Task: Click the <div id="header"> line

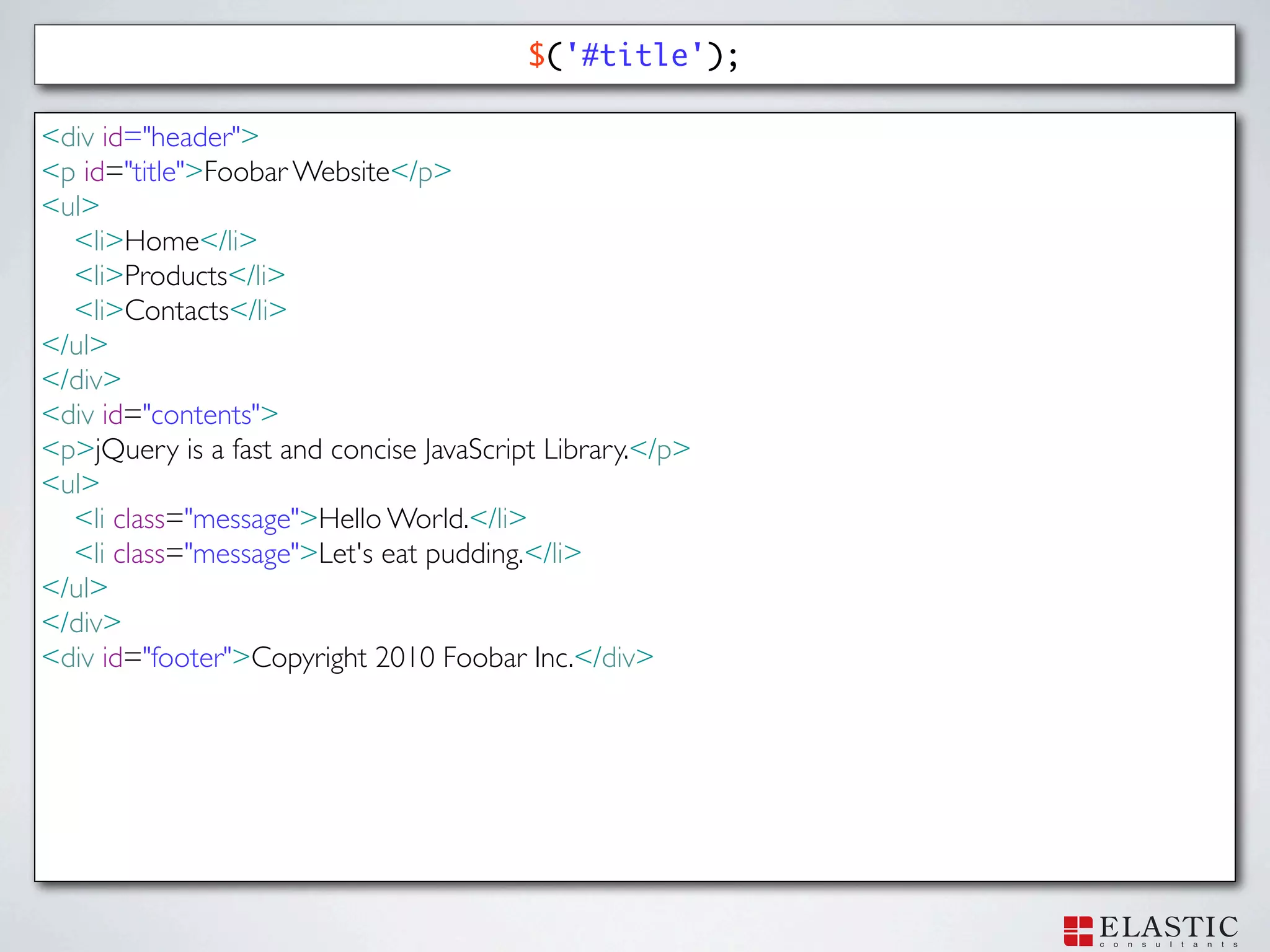Action: point(150,137)
